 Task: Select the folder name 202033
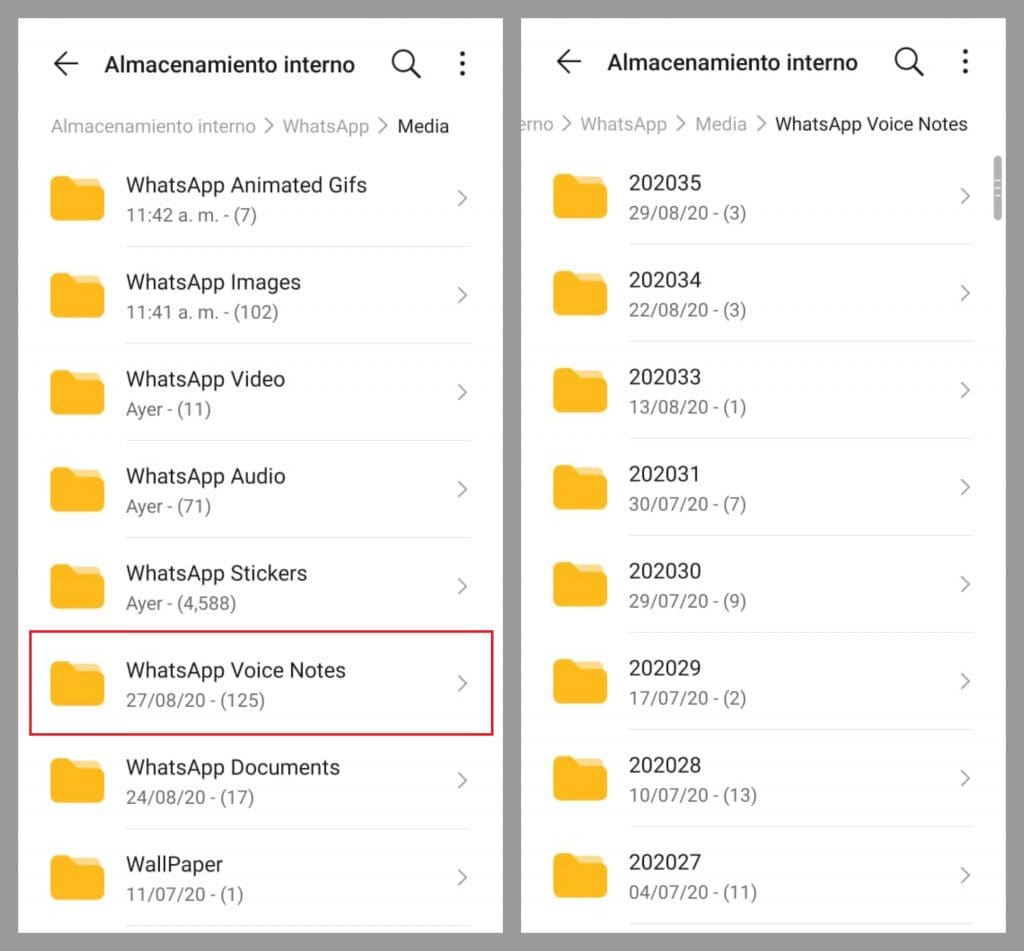(665, 377)
